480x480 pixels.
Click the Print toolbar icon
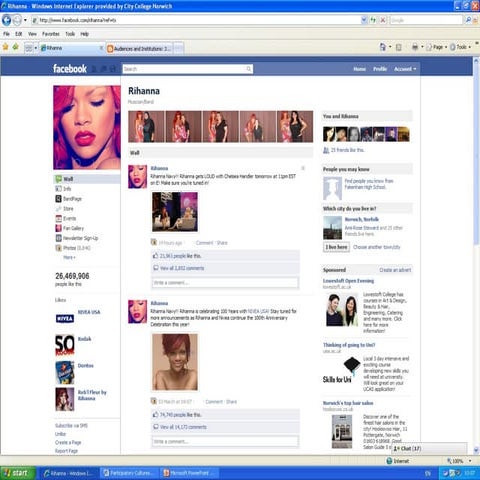pos(415,47)
